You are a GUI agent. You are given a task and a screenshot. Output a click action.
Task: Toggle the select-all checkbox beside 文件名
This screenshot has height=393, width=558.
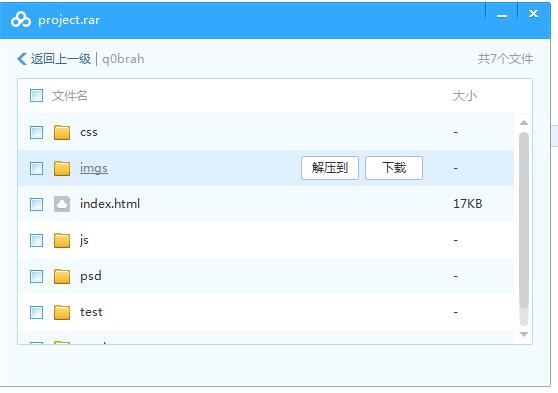(36, 95)
